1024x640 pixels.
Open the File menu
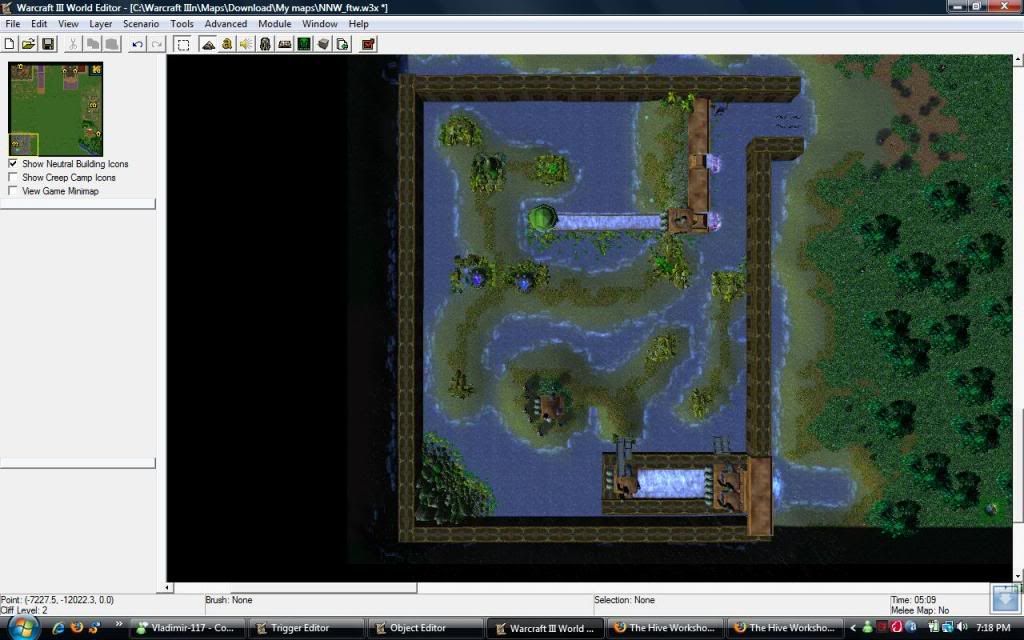(12, 24)
